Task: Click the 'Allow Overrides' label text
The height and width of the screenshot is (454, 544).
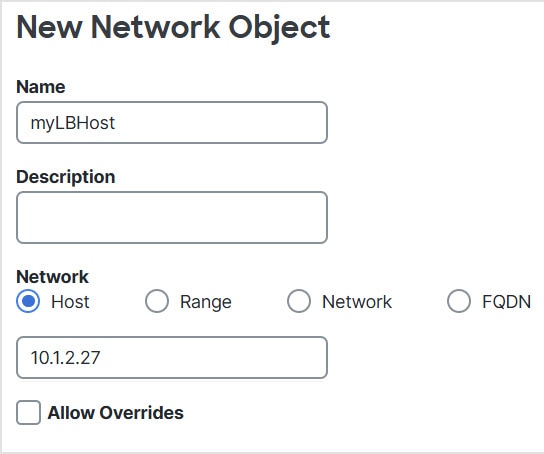Action: click(x=116, y=413)
